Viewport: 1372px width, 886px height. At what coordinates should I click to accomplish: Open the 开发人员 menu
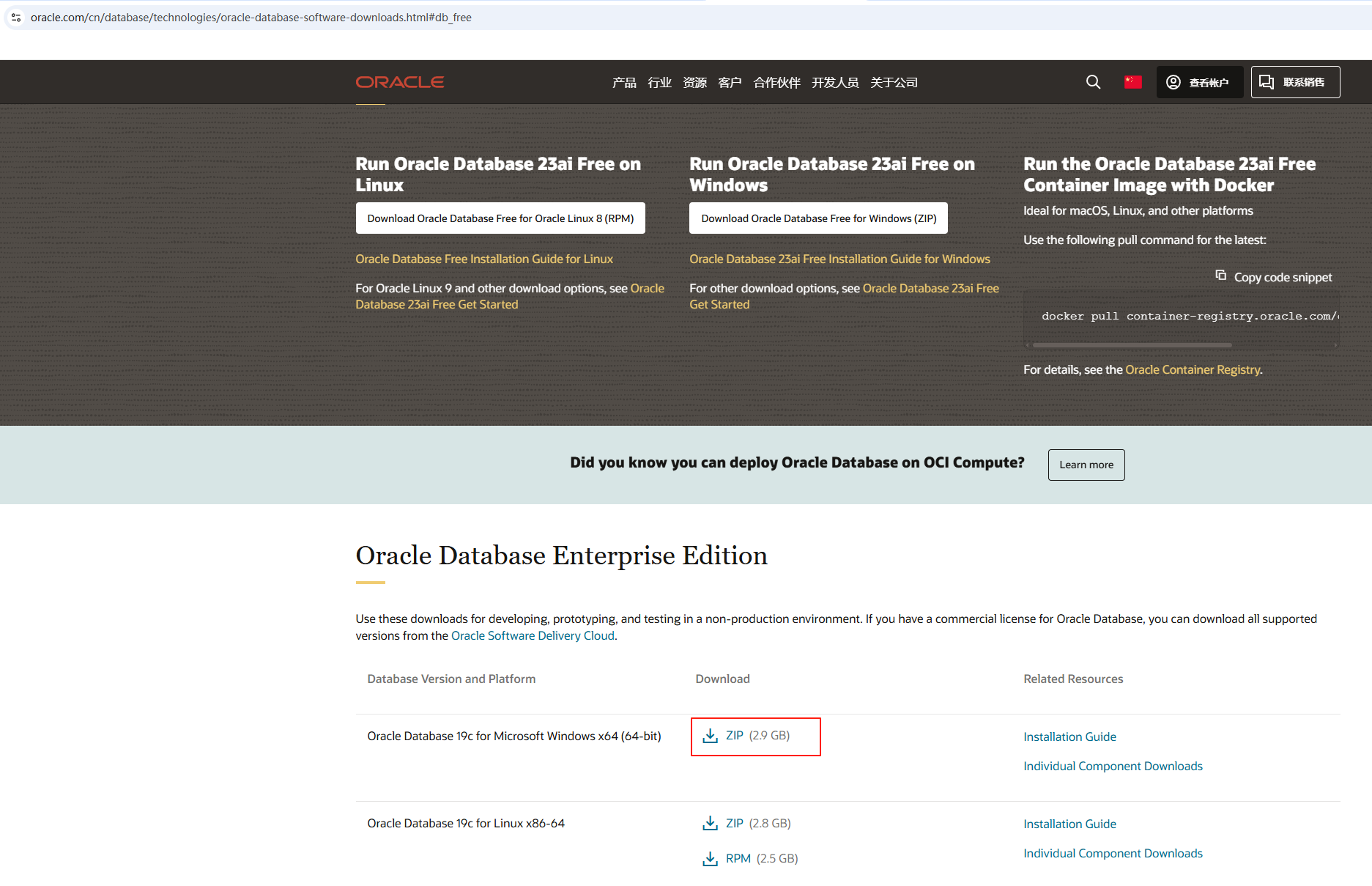coord(835,82)
